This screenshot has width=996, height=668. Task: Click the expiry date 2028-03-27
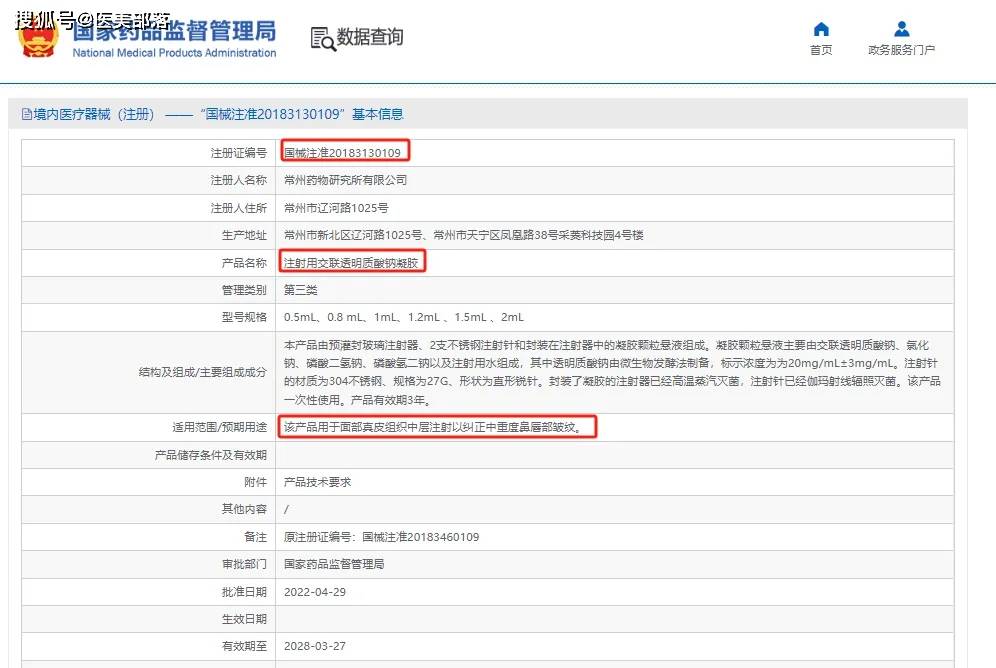pyautogui.click(x=314, y=647)
